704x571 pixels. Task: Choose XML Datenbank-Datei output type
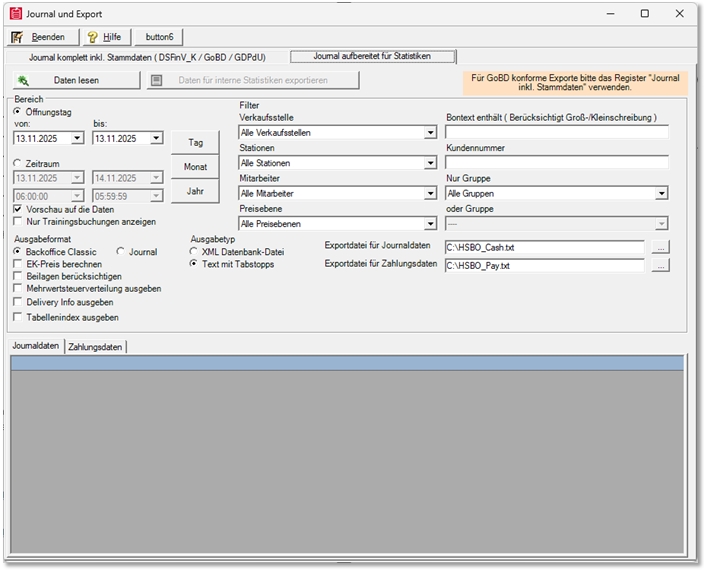point(195,252)
